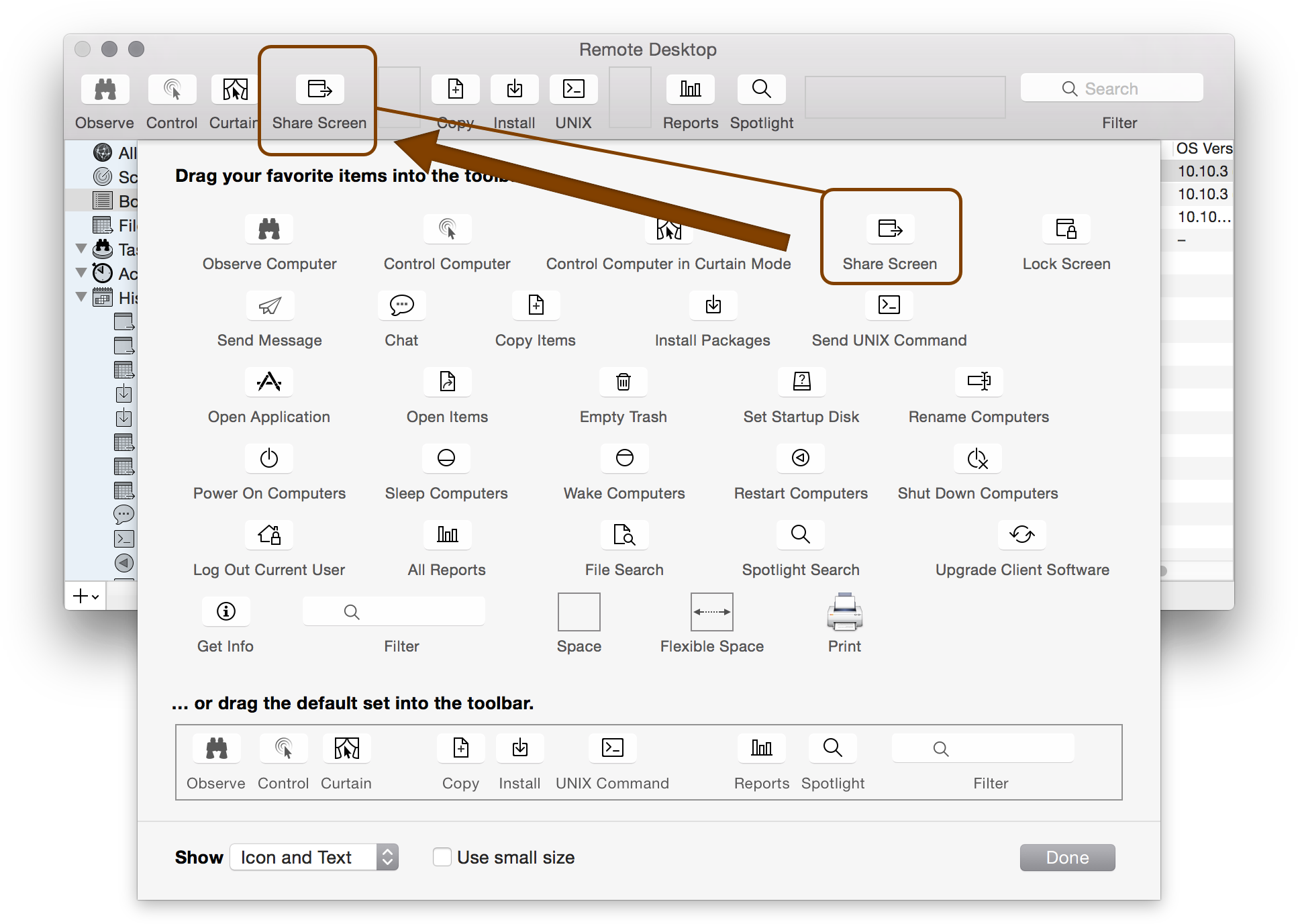Click the Install toolbar icon
Image resolution: width=1298 pixels, height=924 pixels.
[x=515, y=89]
